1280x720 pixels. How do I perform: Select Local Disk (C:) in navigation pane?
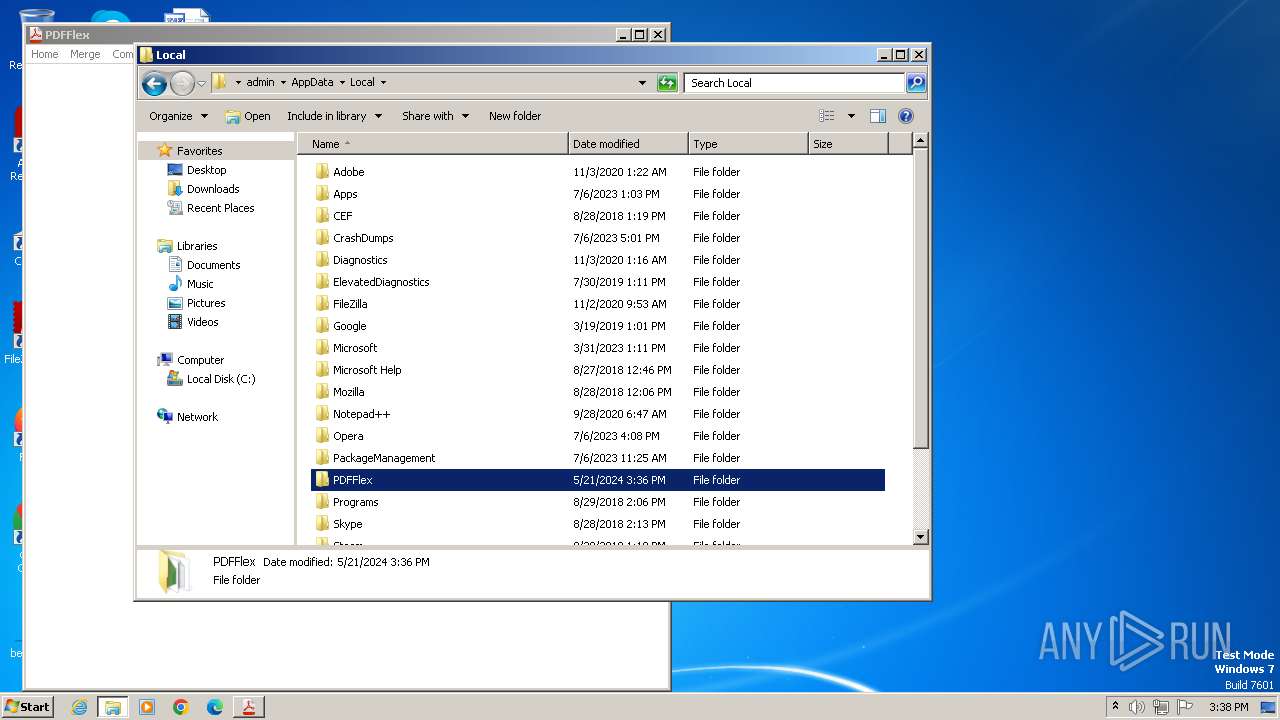click(x=220, y=379)
